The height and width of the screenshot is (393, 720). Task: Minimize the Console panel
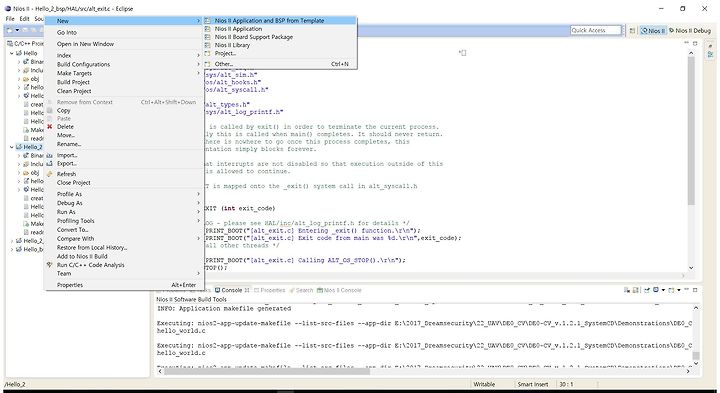[x=687, y=290]
